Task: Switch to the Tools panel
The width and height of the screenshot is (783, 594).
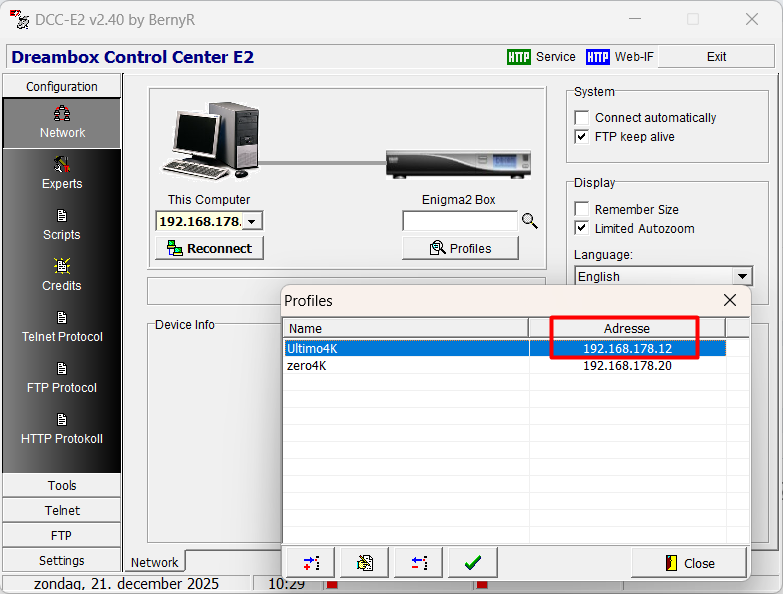Action: point(62,485)
